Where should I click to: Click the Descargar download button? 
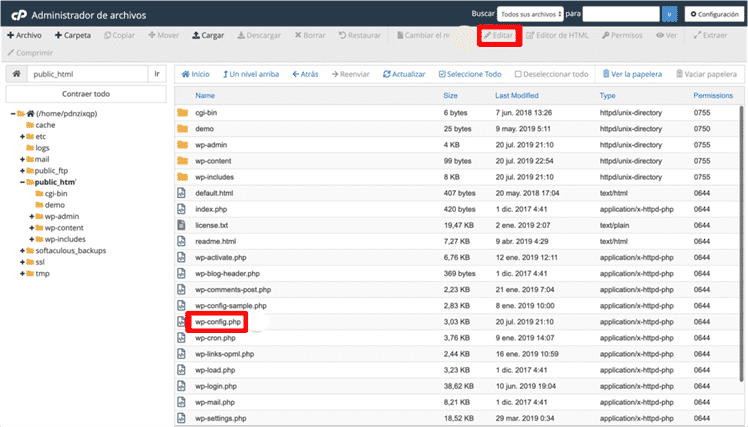(x=259, y=35)
